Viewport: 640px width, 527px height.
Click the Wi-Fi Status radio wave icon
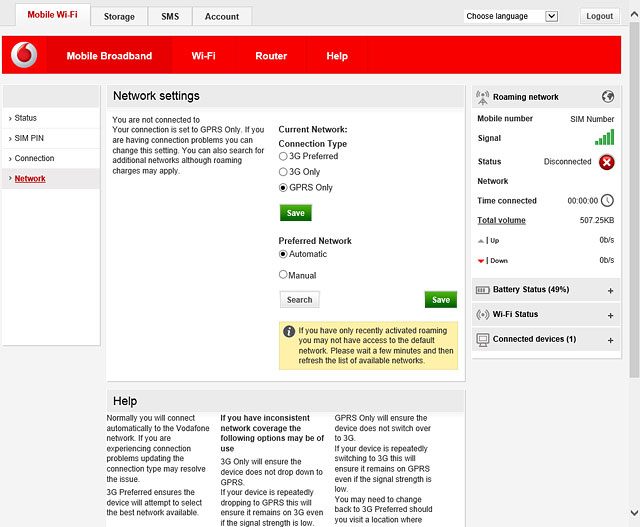tap(482, 314)
